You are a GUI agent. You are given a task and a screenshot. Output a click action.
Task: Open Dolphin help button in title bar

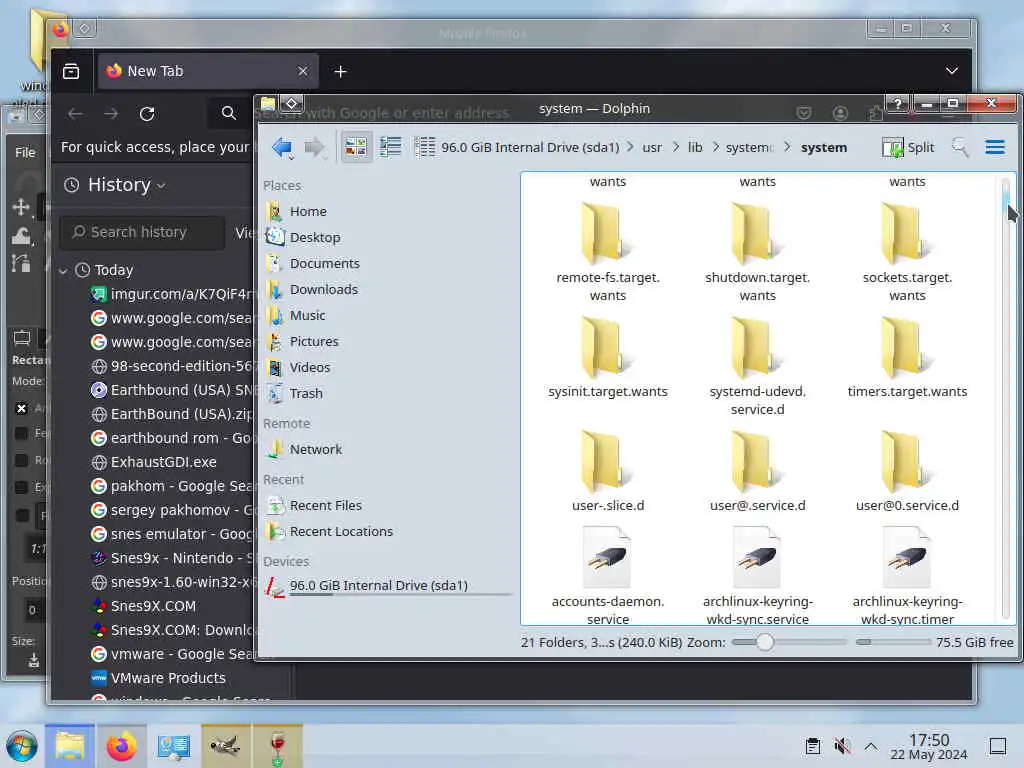[x=898, y=104]
